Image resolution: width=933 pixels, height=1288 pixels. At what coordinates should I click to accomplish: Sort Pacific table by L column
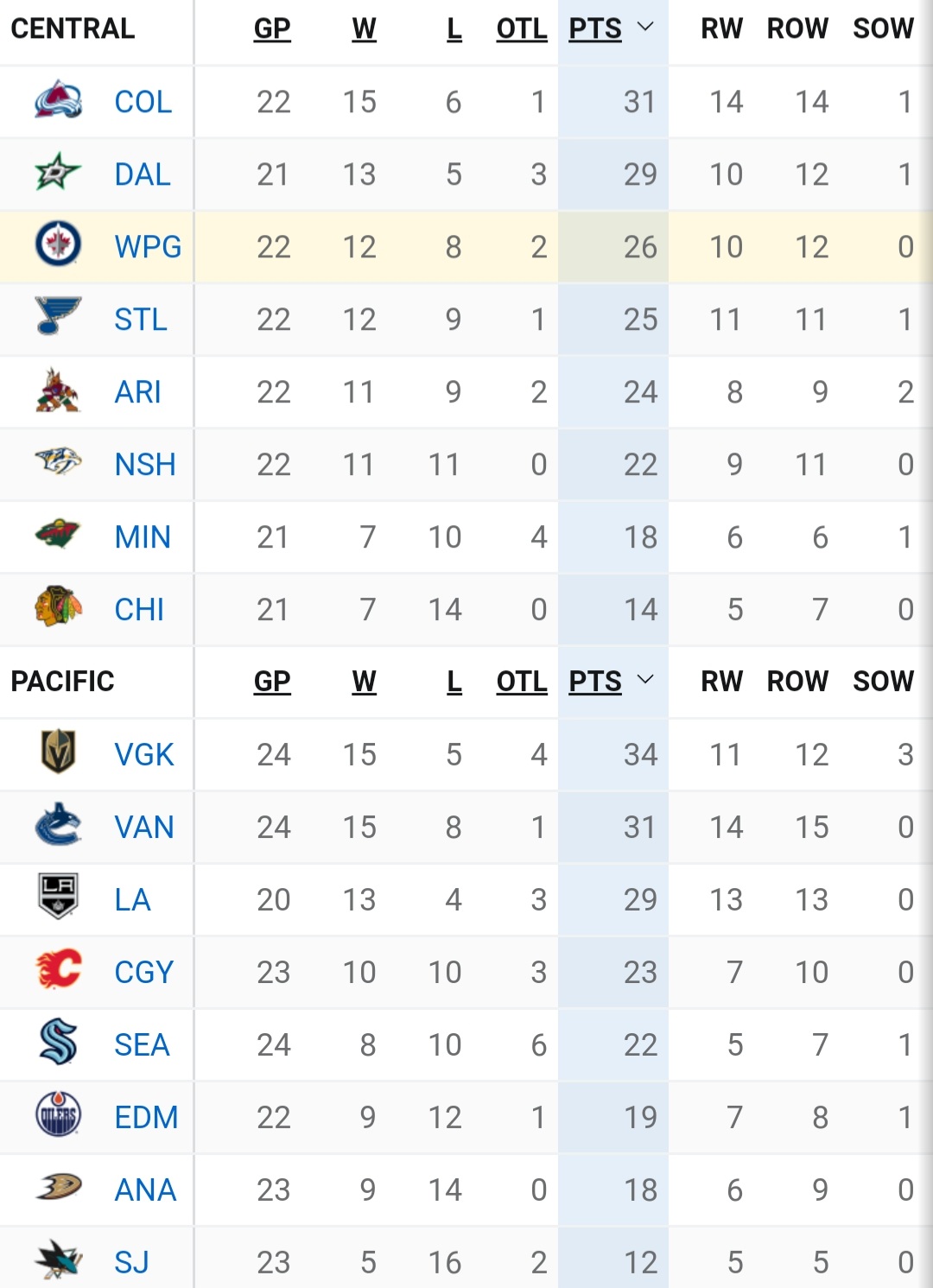pyautogui.click(x=454, y=682)
